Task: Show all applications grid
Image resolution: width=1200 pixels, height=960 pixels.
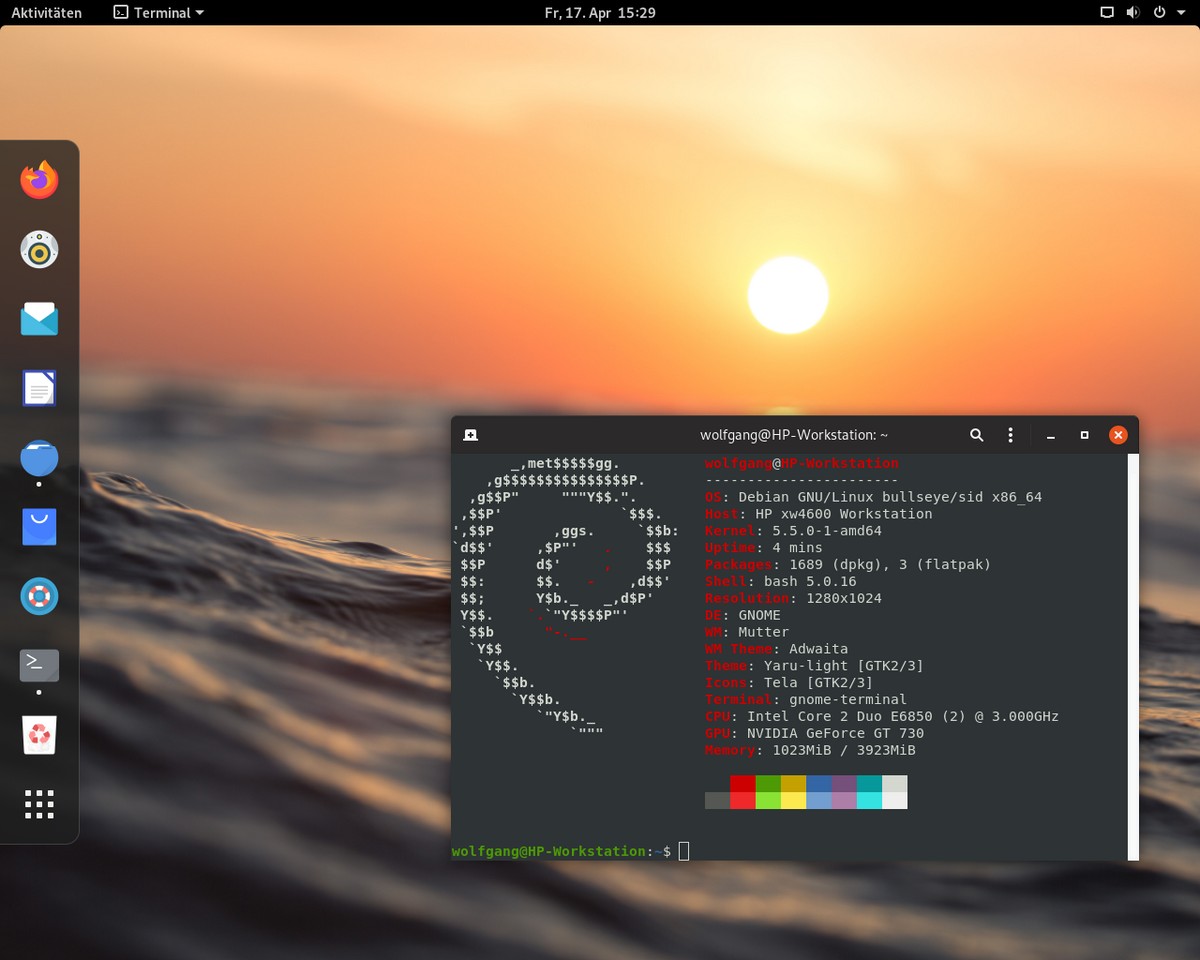Action: (x=39, y=804)
